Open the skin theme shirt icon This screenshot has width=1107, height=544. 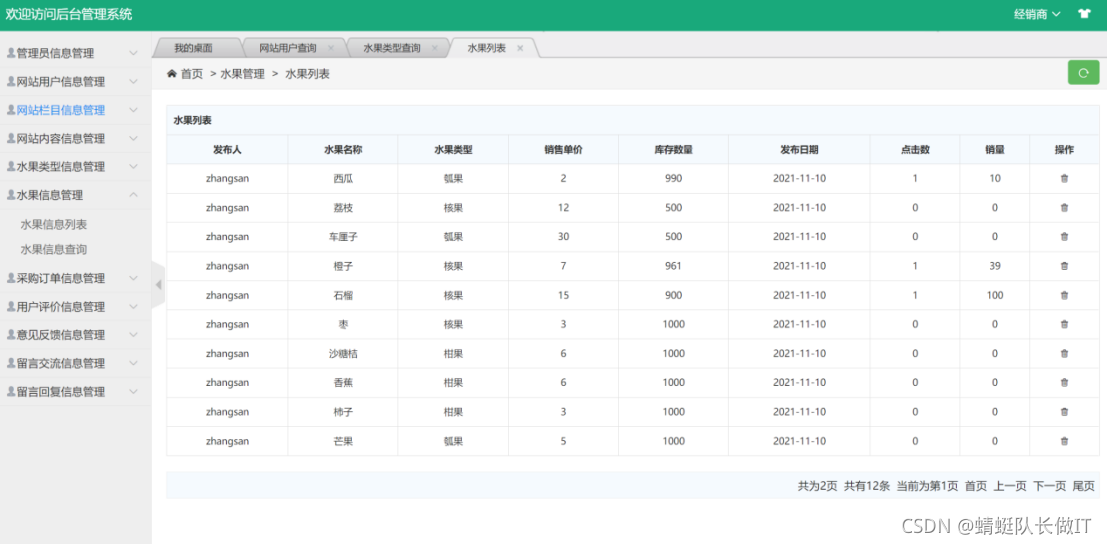(1084, 14)
